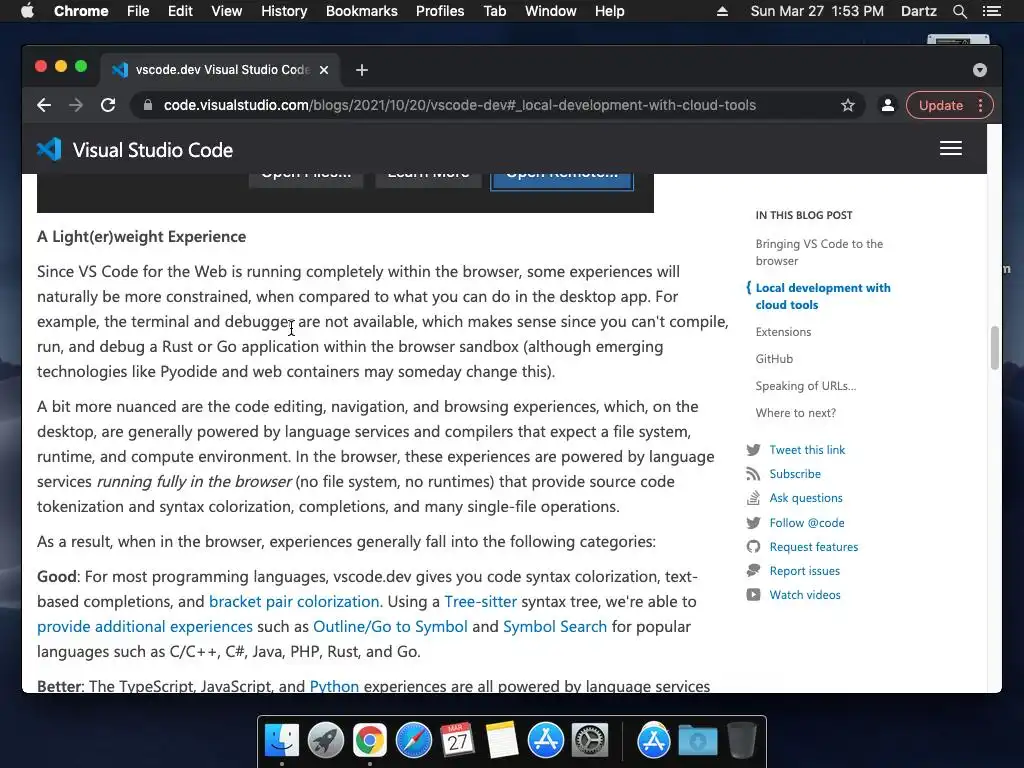Image resolution: width=1024 pixels, height=768 pixels.
Task: Open the bracket pair colorization link
Action: 294,601
